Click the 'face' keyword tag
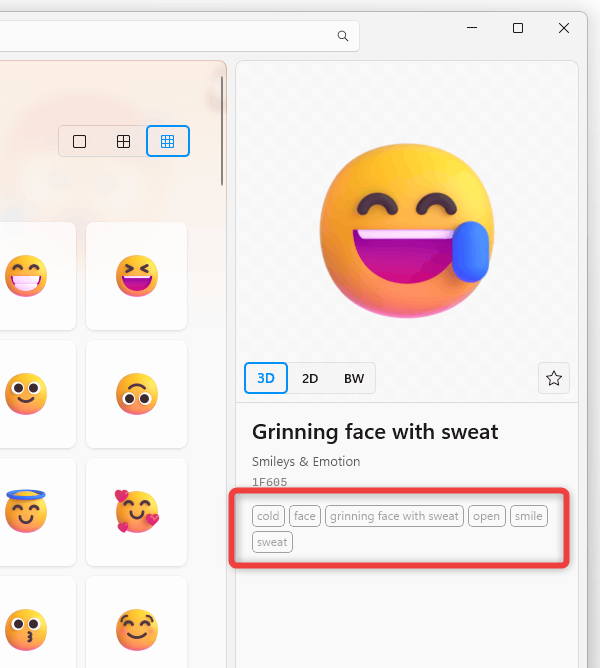Viewport: 600px width, 668px height. 305,516
